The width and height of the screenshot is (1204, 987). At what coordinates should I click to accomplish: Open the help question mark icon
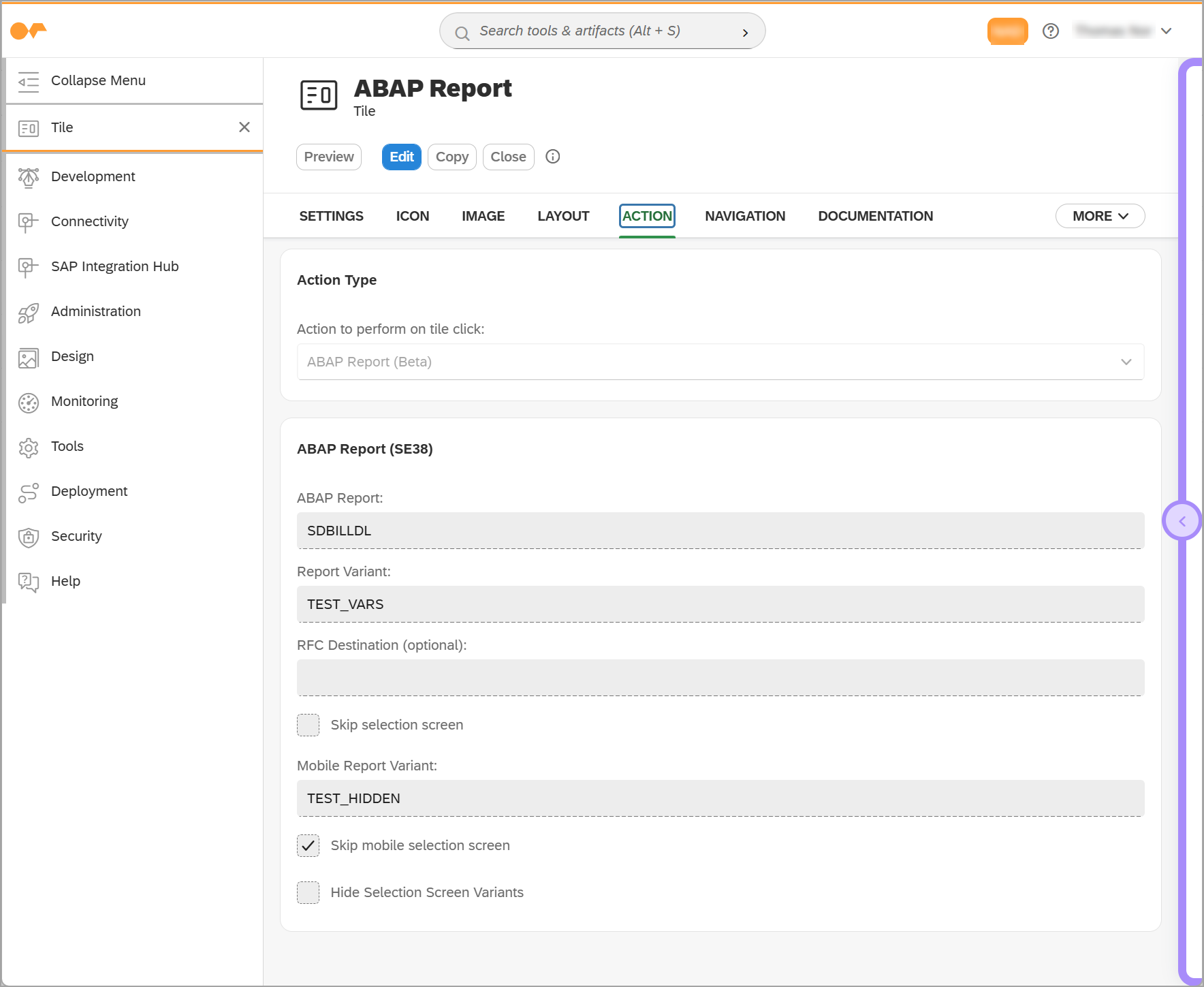[x=1051, y=31]
